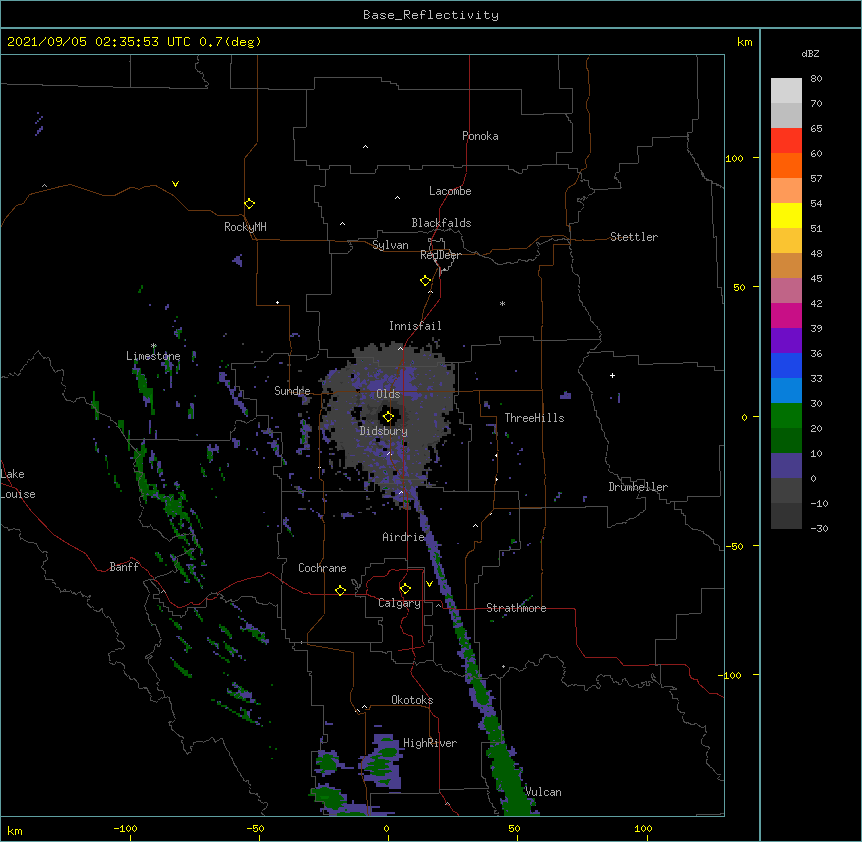The width and height of the screenshot is (862, 842).
Task: Click the white caret marker east of Airdrie
Action: pos(476,526)
